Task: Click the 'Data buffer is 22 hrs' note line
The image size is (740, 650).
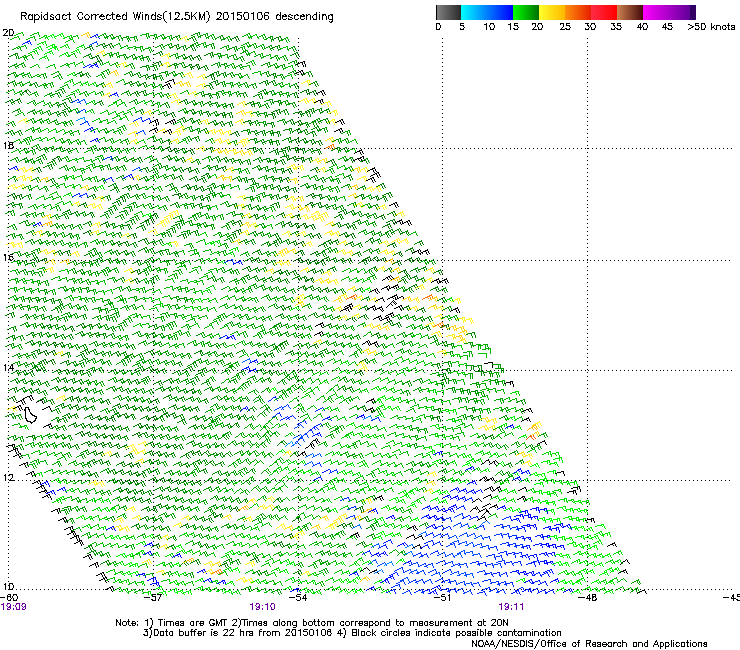Action: 352,633
